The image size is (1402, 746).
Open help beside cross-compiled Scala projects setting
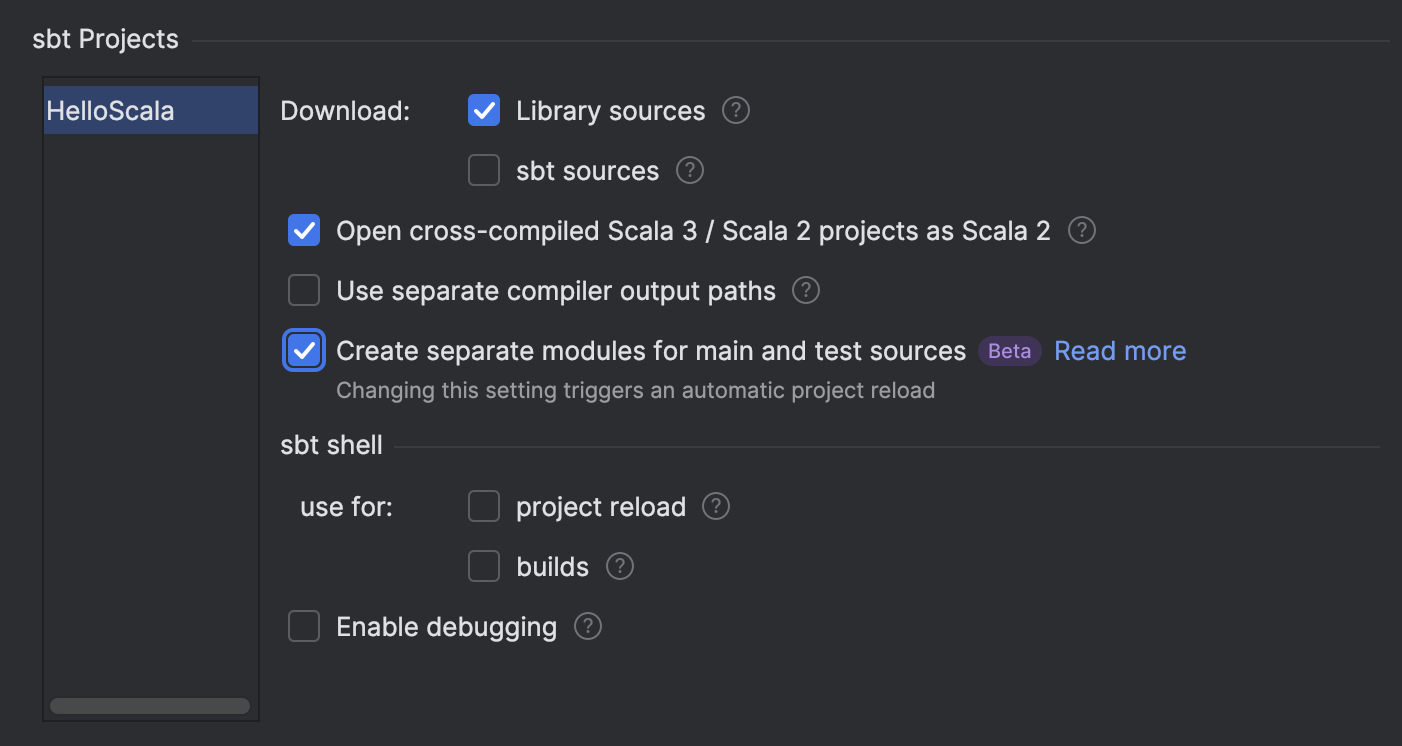(x=1081, y=230)
